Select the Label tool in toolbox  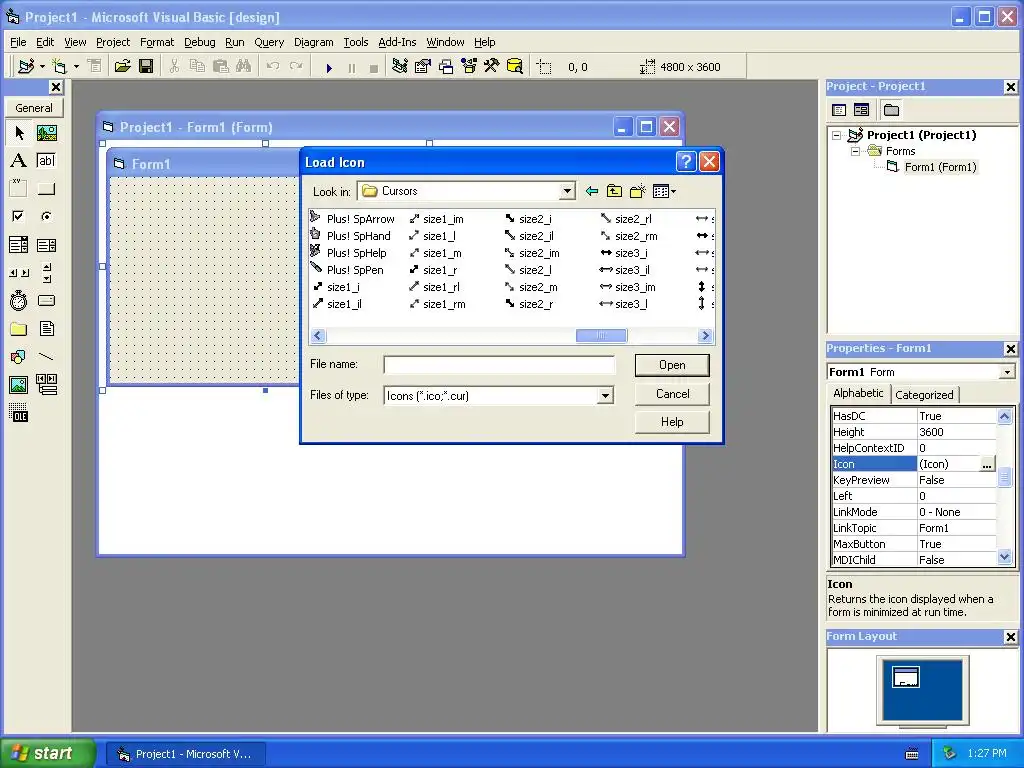click(19, 161)
